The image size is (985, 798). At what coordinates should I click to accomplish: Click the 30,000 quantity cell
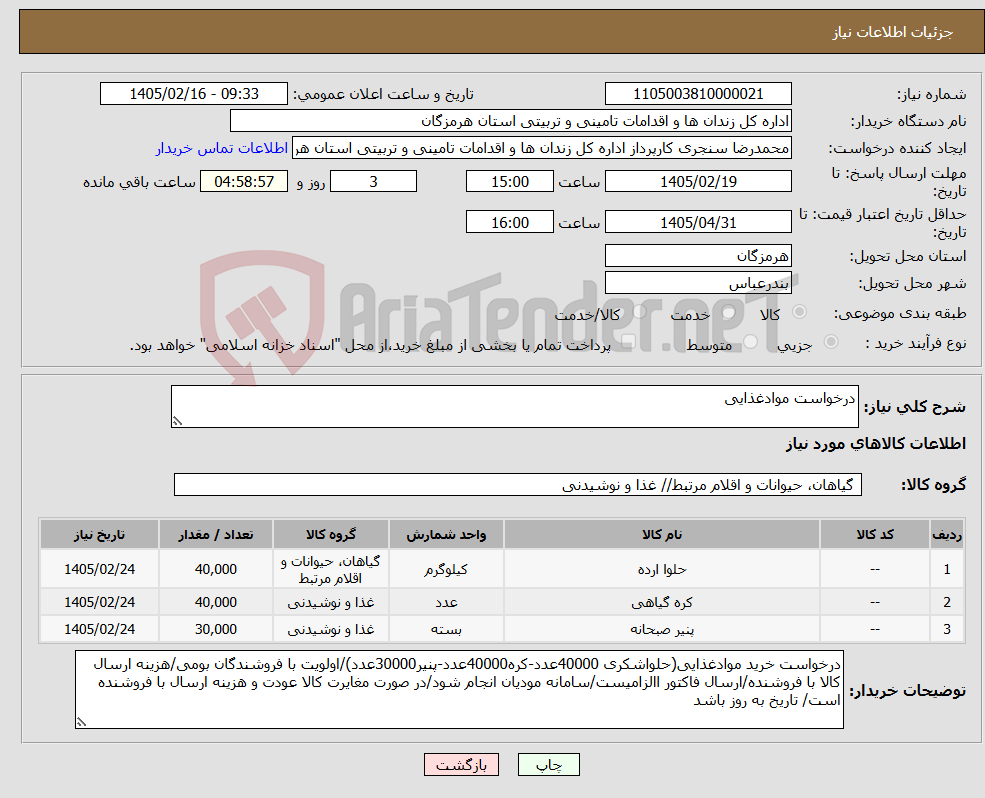pos(216,629)
